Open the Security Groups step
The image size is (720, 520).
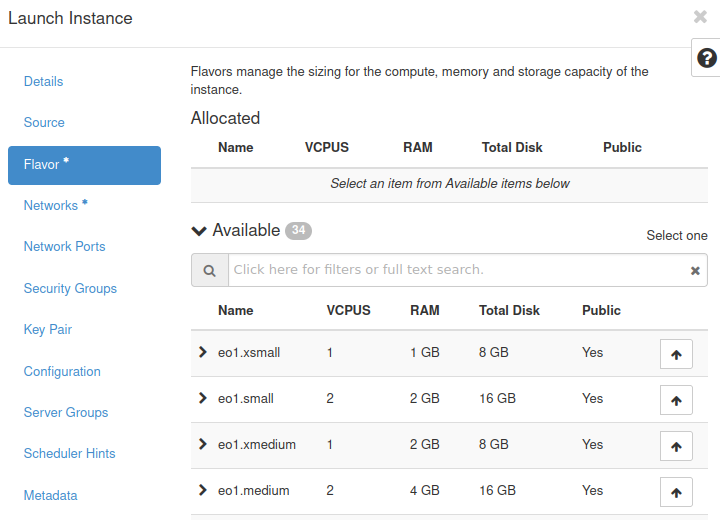coord(70,288)
